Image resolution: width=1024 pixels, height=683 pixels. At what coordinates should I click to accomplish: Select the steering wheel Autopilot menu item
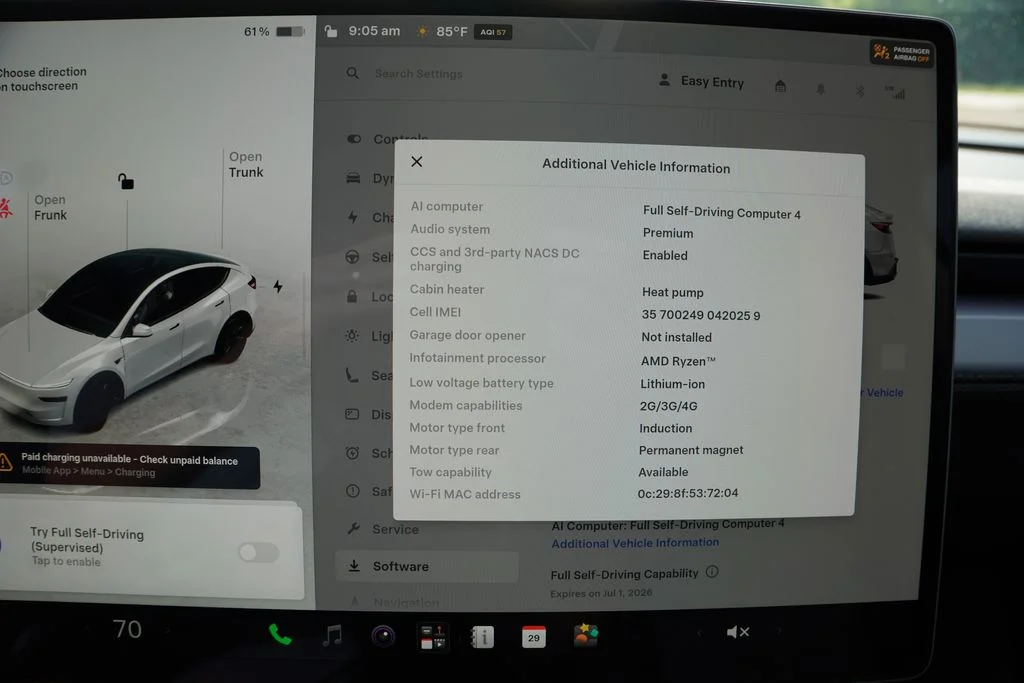click(370, 257)
